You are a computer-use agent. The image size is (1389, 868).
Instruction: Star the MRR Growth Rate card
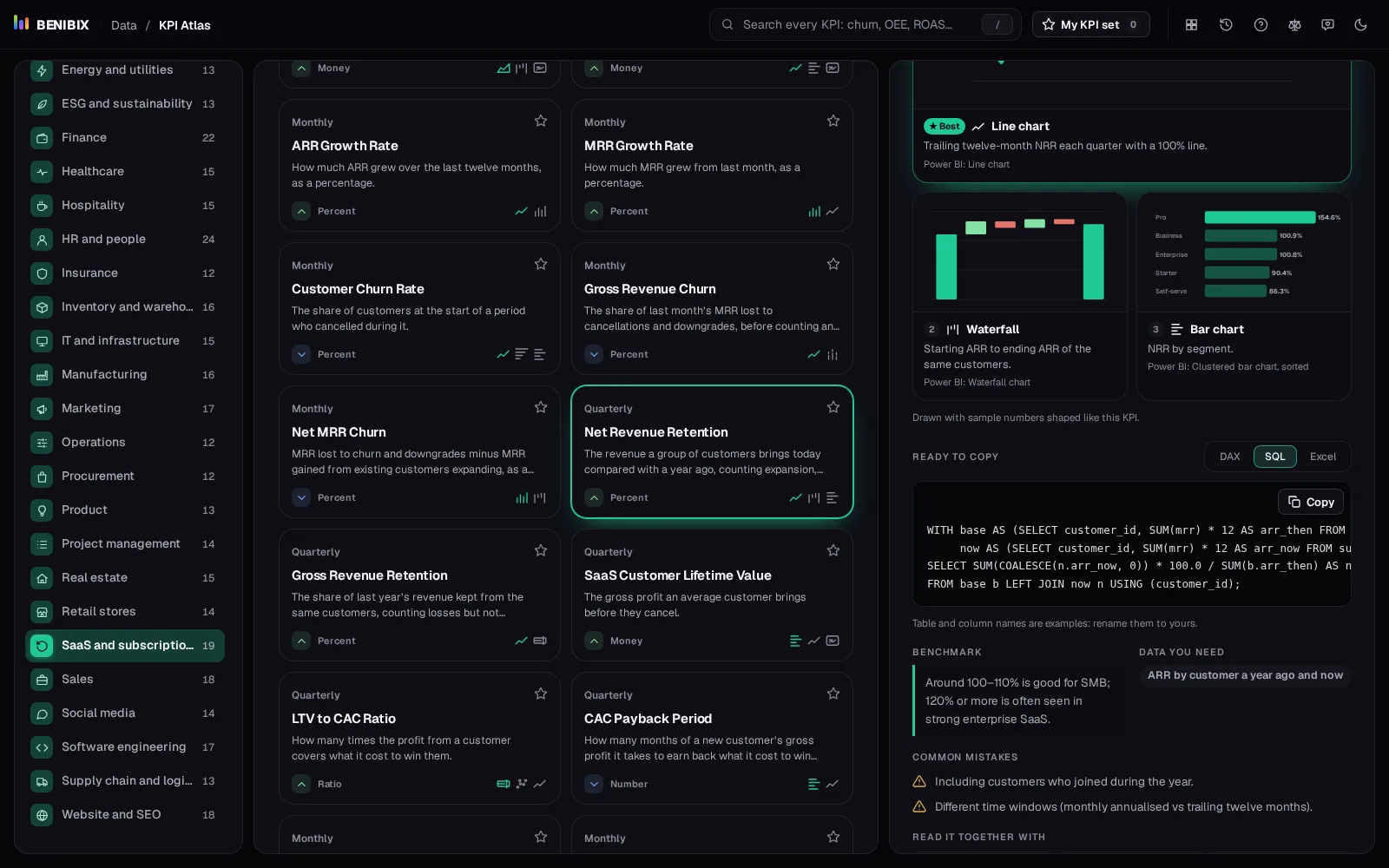pos(833,121)
